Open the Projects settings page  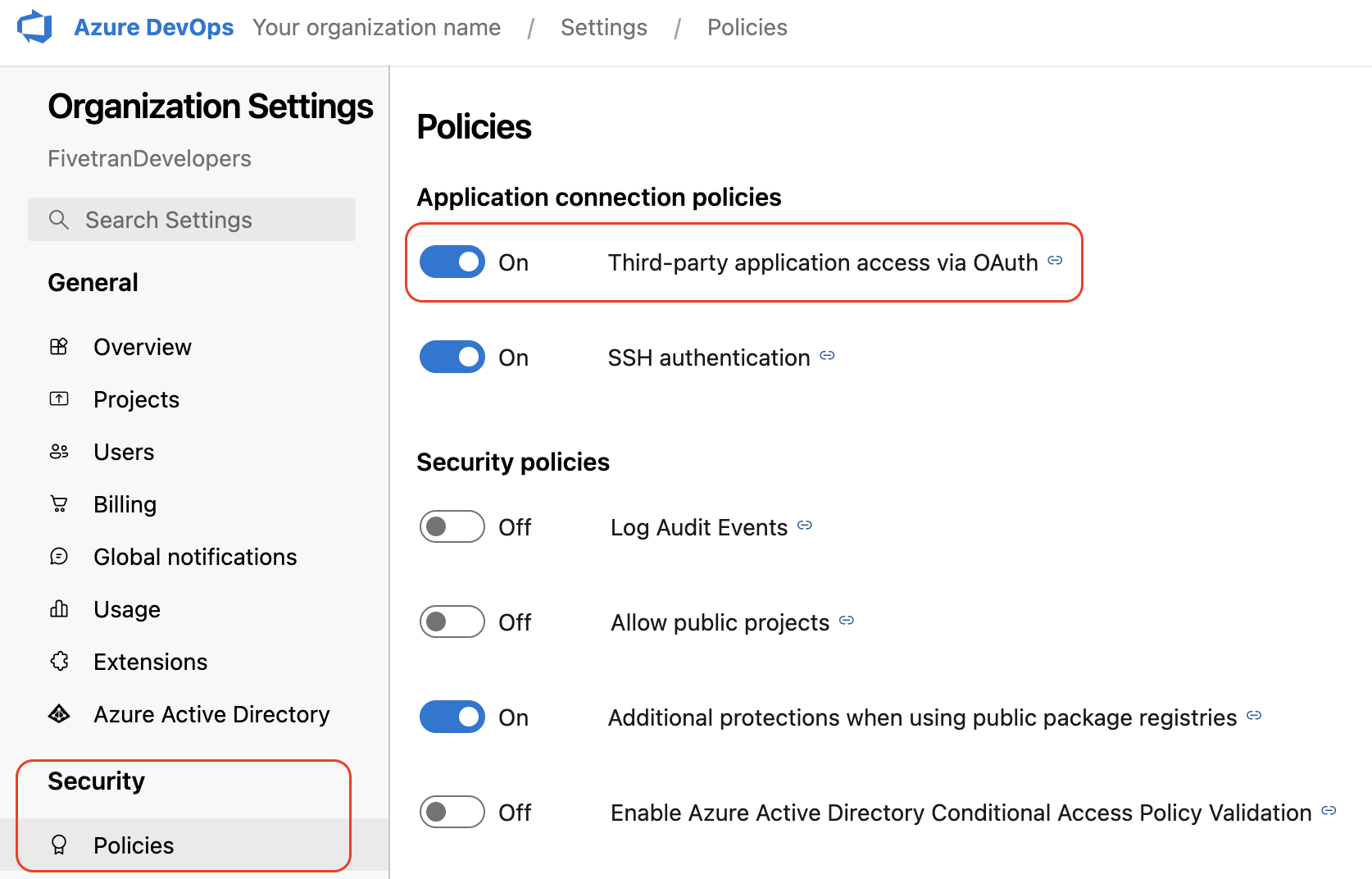(x=136, y=399)
